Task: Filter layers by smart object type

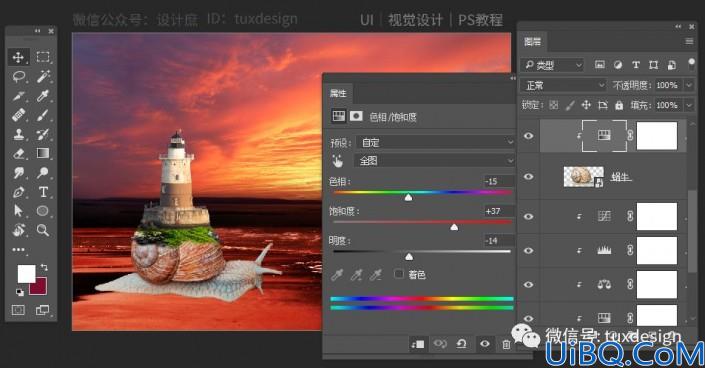Action: click(x=671, y=65)
